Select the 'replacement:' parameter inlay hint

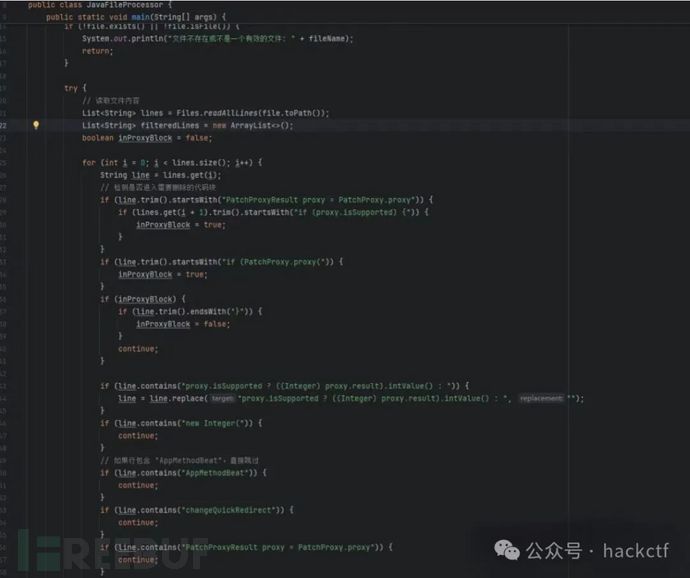541,398
